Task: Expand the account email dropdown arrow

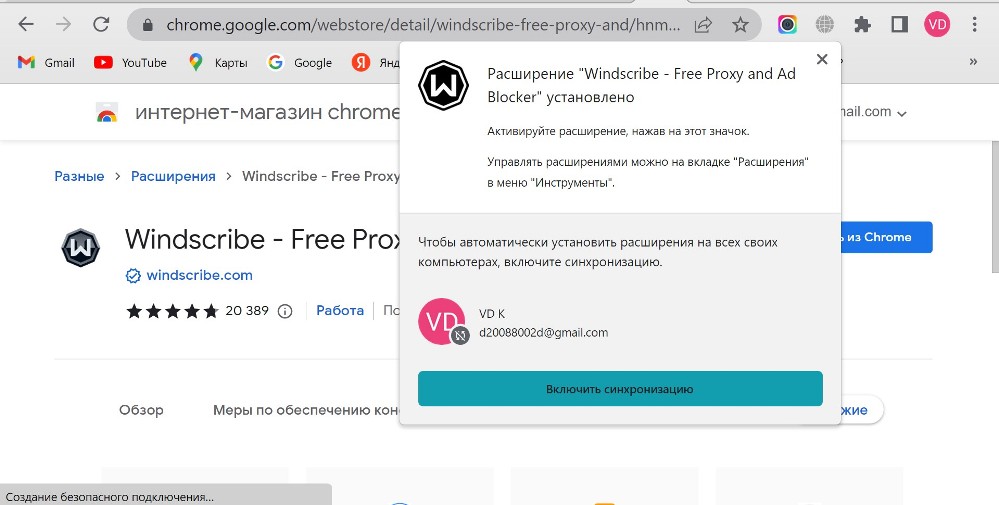Action: (902, 114)
